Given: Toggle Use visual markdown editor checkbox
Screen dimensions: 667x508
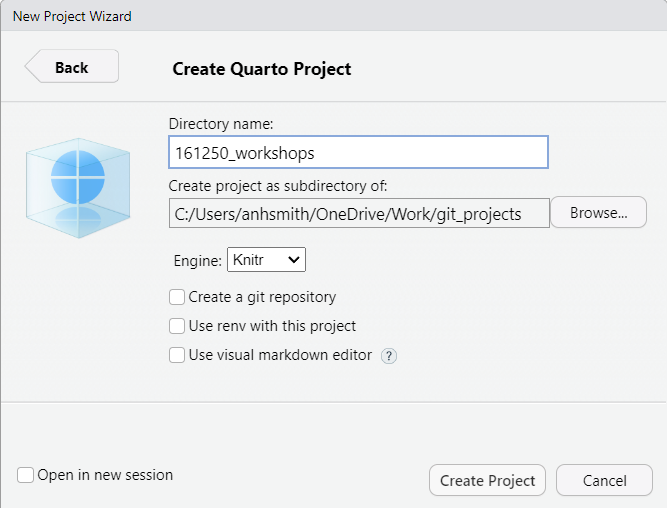Looking at the screenshot, I should pyautogui.click(x=177, y=355).
